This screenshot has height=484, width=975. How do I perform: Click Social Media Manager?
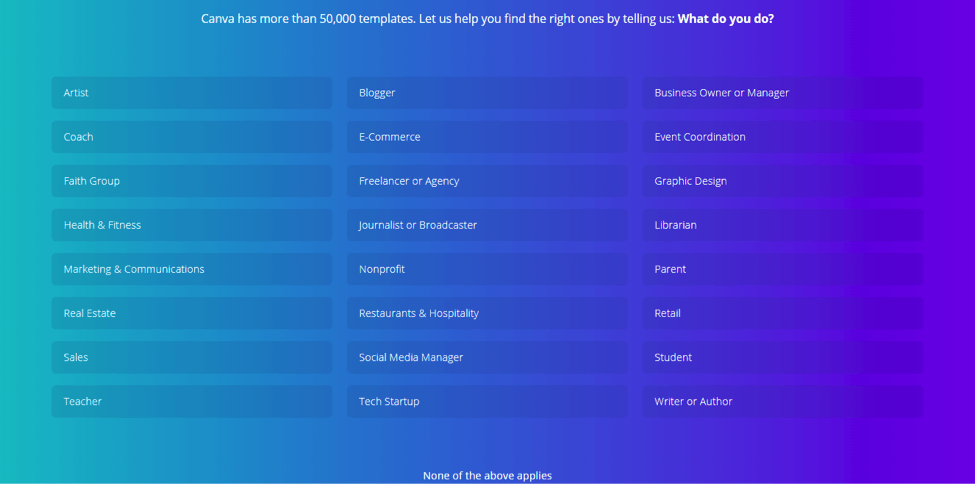pyautogui.click(x=487, y=358)
